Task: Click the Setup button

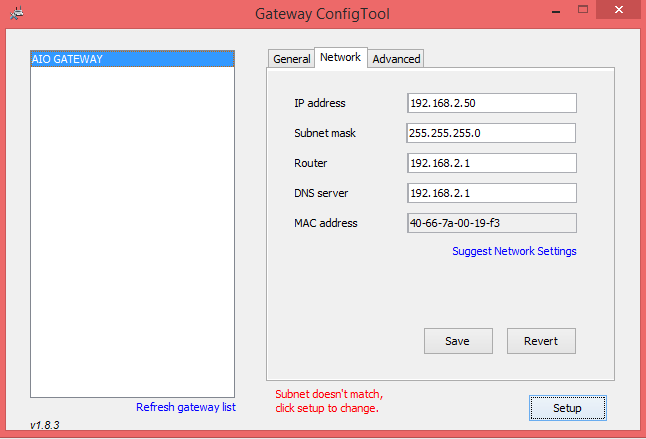Action: [567, 408]
